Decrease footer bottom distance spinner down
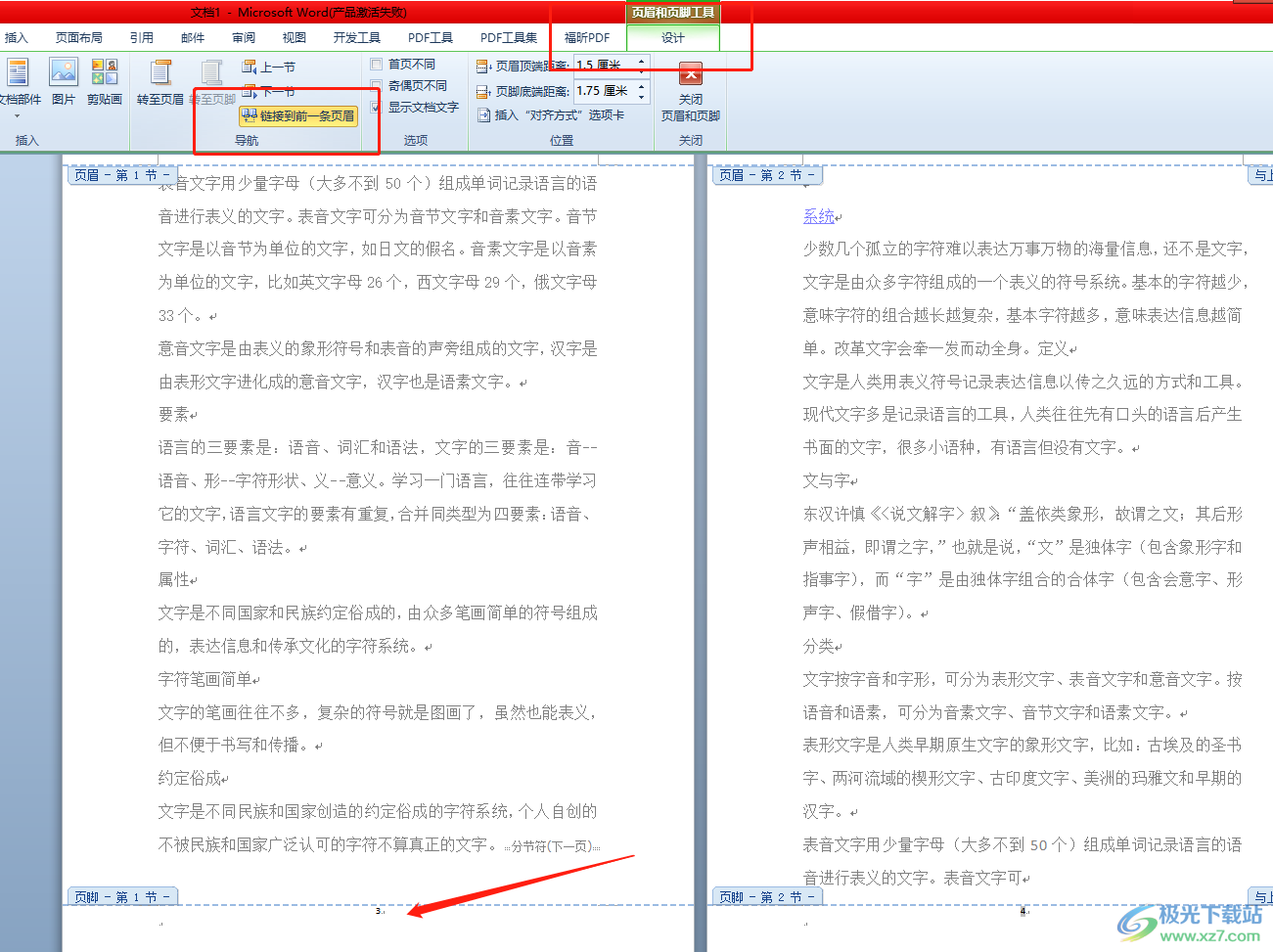Viewport: 1273px width, 952px height. (x=642, y=96)
